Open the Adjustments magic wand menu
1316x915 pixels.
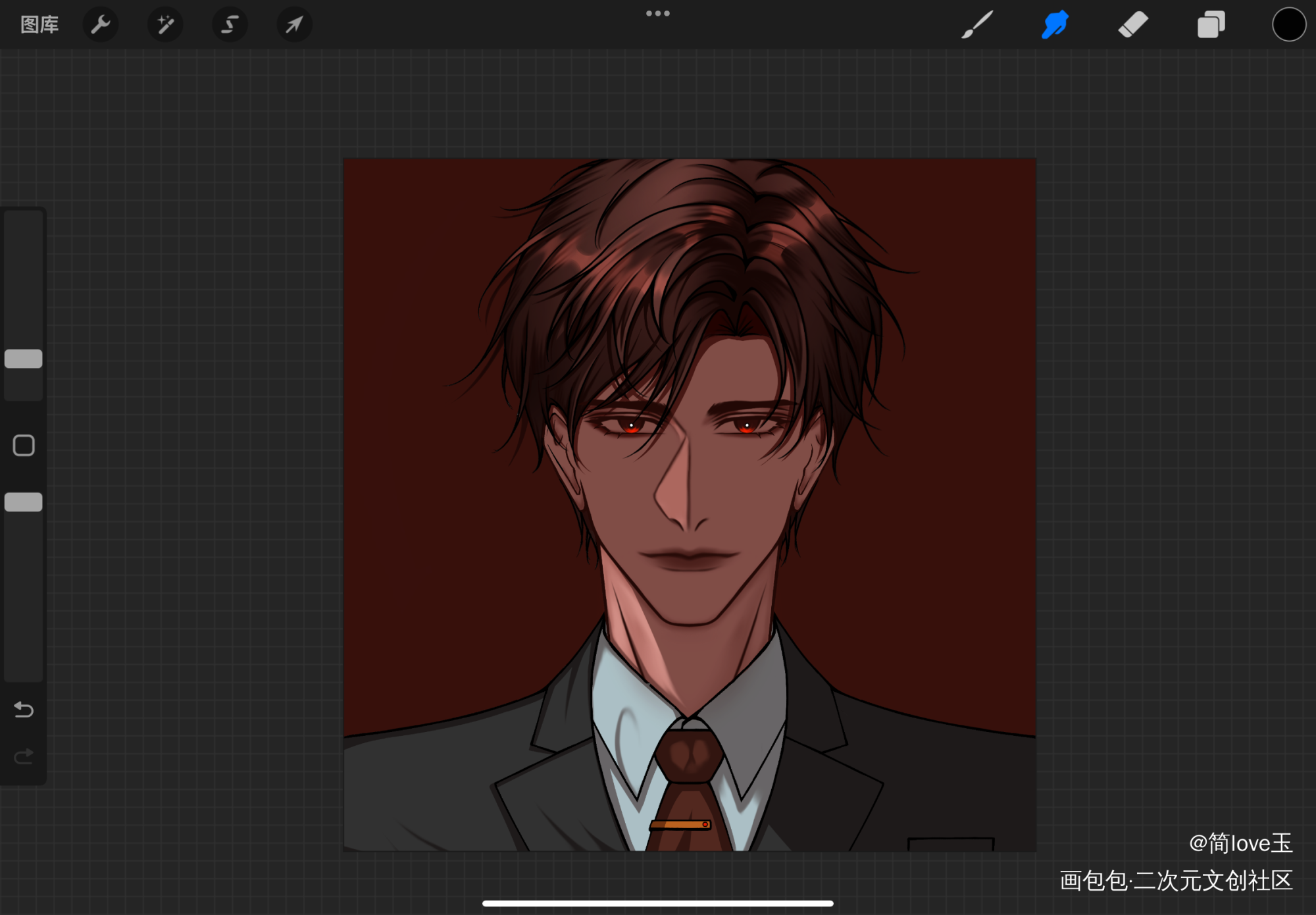click(x=165, y=25)
